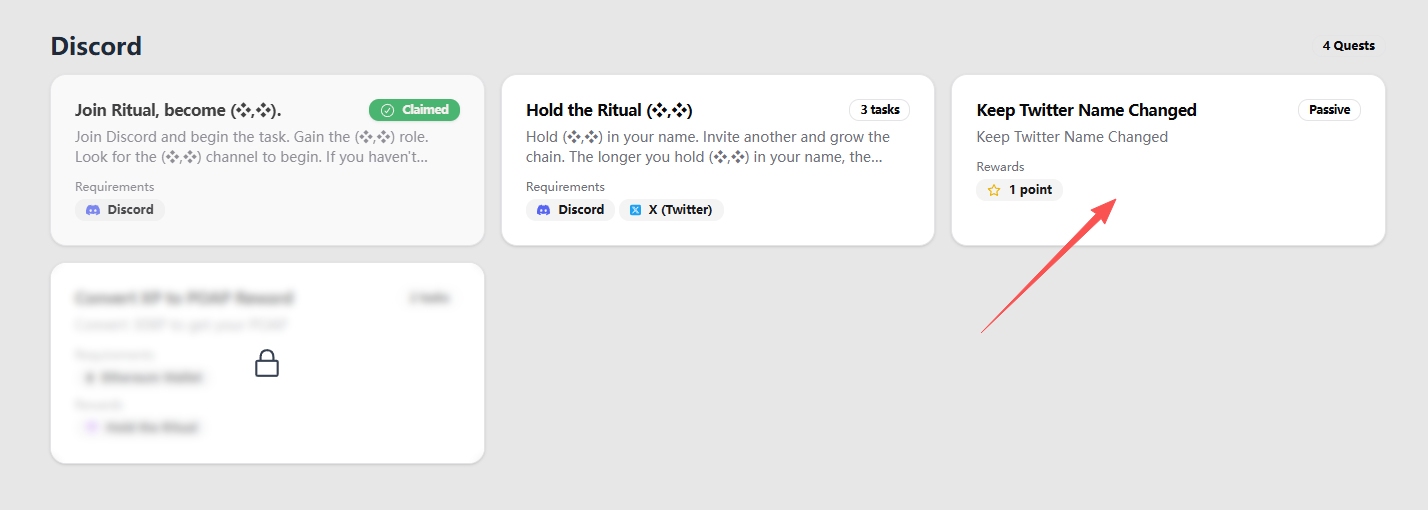Open the "Join Ritual, become" quest title
The image size is (1428, 510).
click(185, 110)
